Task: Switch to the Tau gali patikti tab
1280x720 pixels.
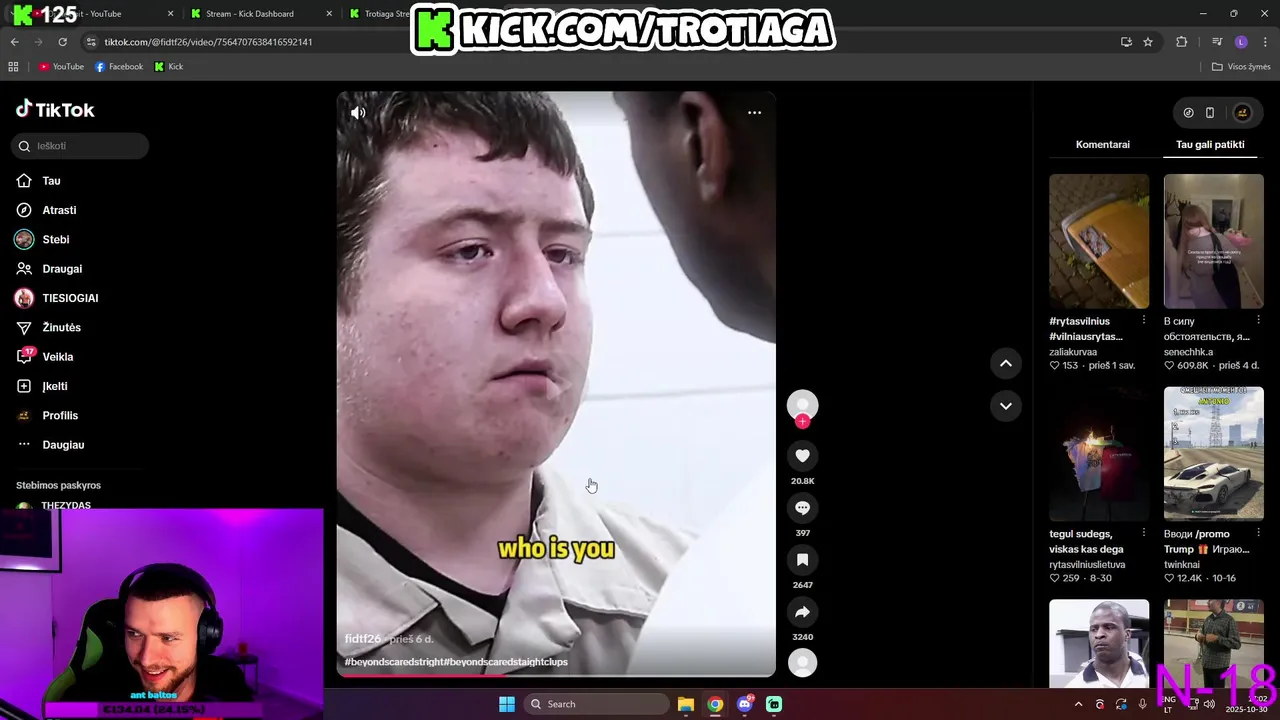Action: pyautogui.click(x=1210, y=145)
